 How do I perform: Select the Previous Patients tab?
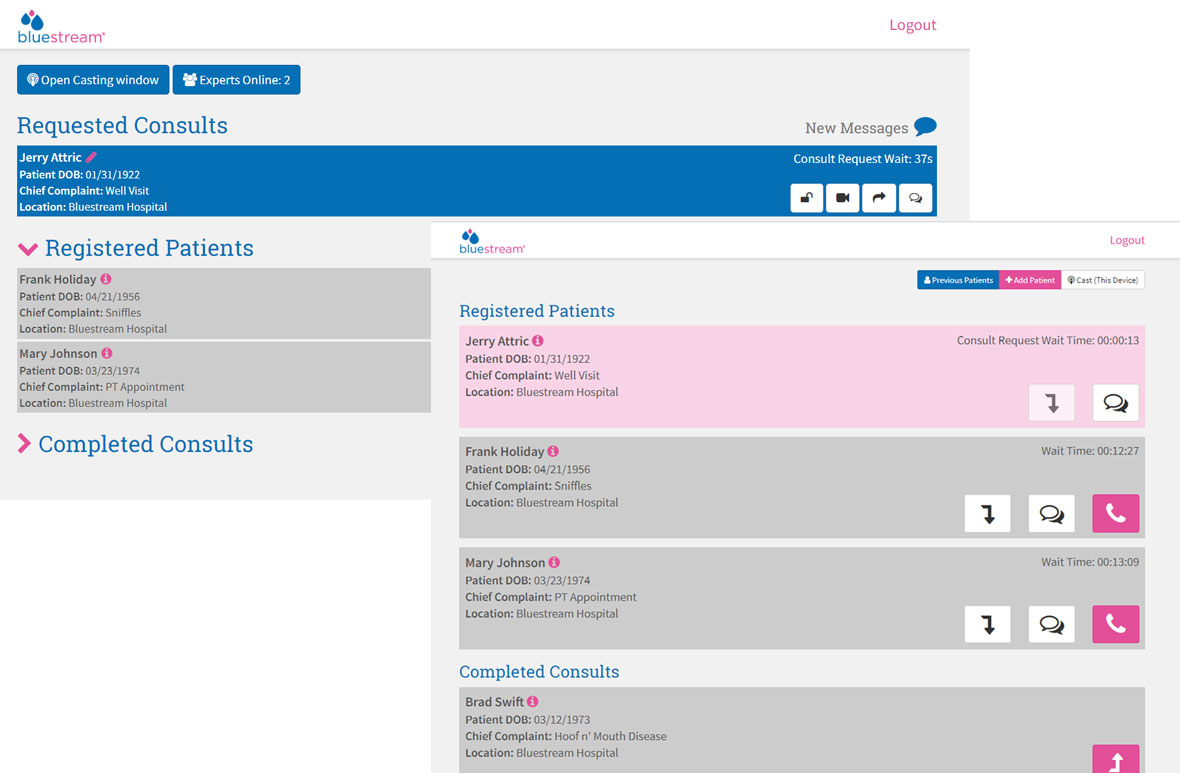tap(957, 280)
